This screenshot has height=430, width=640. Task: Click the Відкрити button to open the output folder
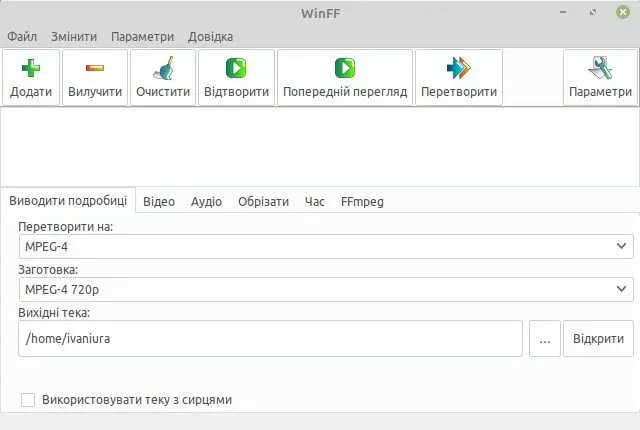pyautogui.click(x=598, y=339)
